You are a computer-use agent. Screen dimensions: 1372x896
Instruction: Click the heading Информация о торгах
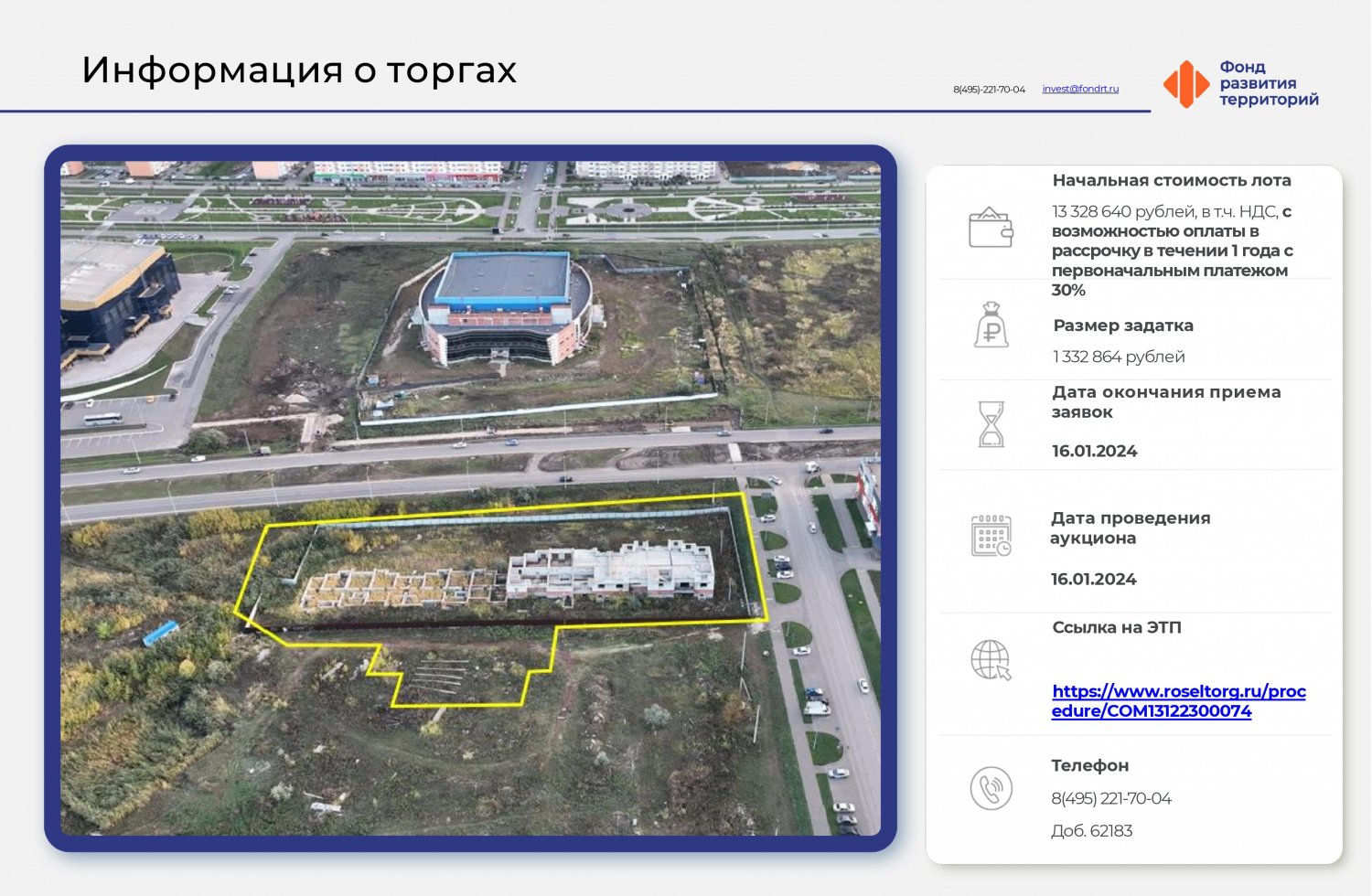[299, 70]
